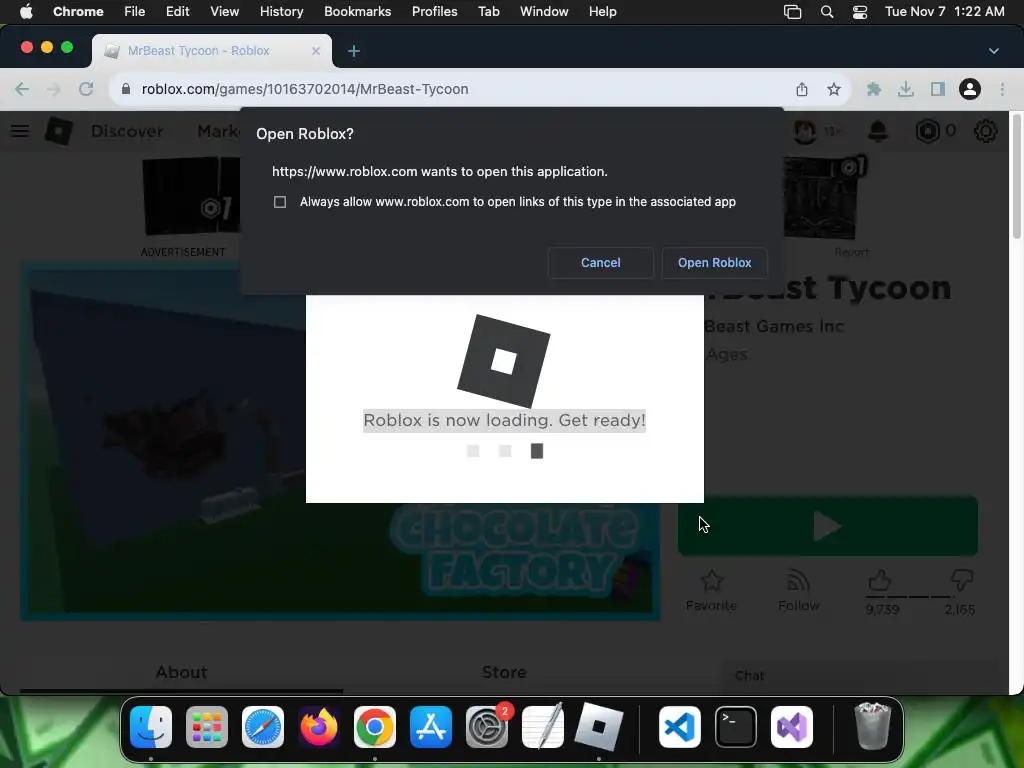The width and height of the screenshot is (1024, 768).
Task: Switch to the About tab
Action: (x=182, y=672)
